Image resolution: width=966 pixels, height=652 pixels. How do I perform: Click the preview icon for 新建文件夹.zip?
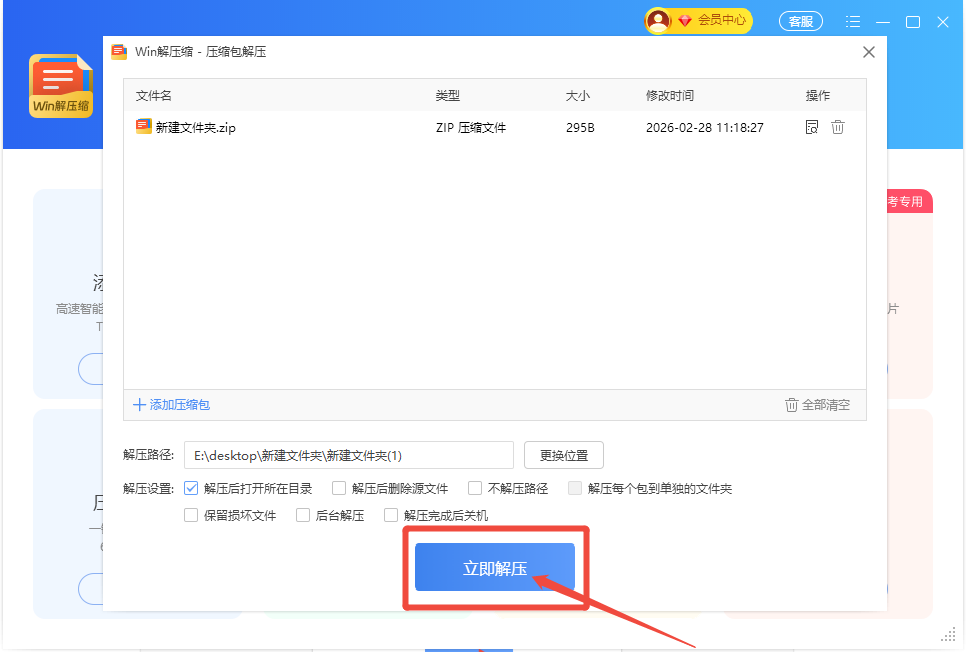tap(812, 127)
